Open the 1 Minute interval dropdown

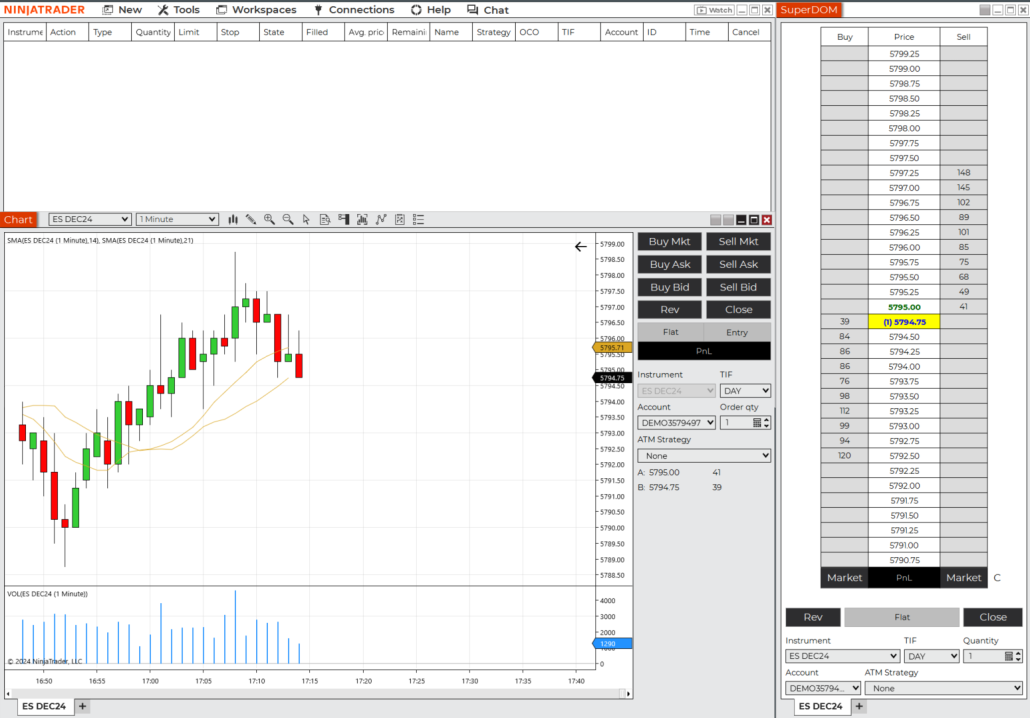(x=177, y=219)
